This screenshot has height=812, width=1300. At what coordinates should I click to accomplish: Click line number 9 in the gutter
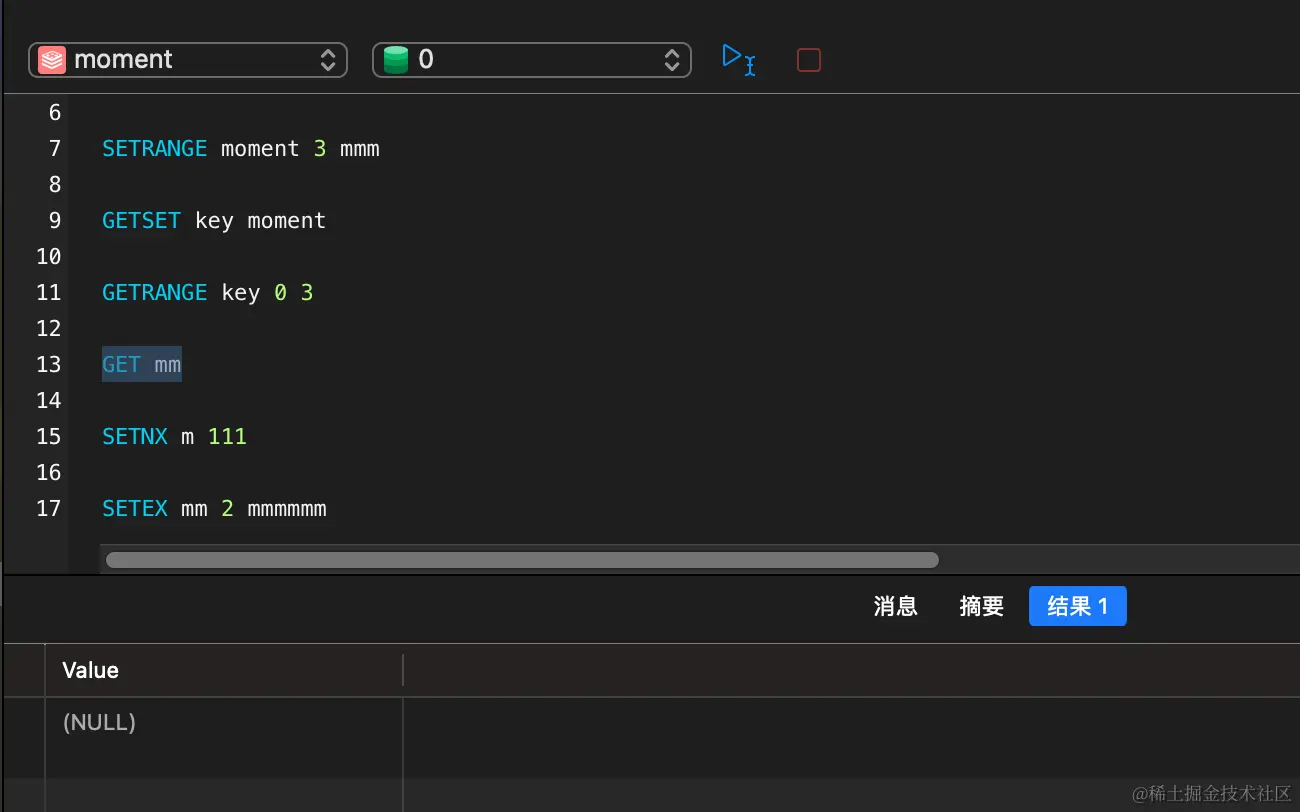coord(55,220)
